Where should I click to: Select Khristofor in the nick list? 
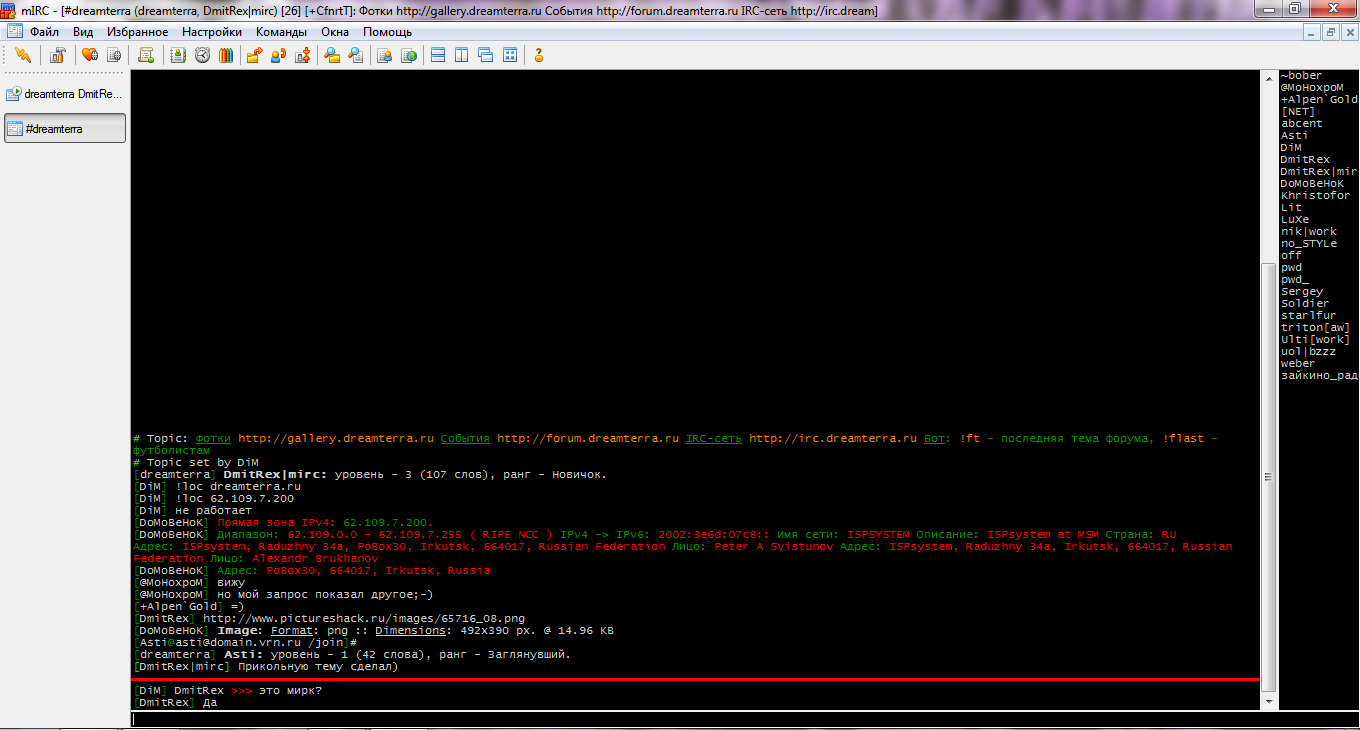[x=1315, y=196]
